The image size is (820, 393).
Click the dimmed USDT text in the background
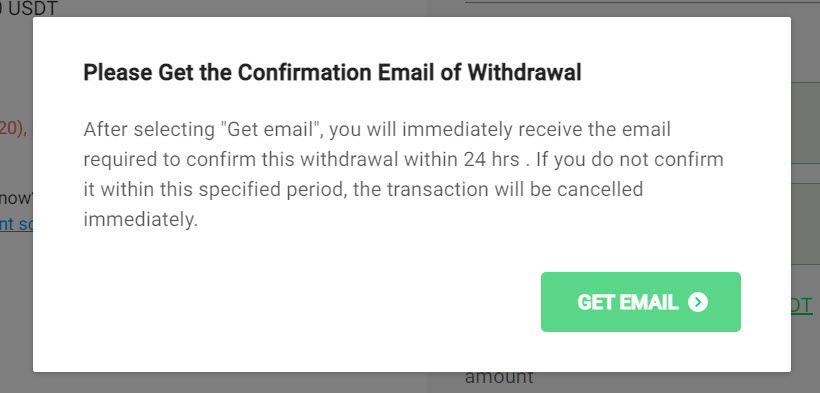tap(32, 8)
